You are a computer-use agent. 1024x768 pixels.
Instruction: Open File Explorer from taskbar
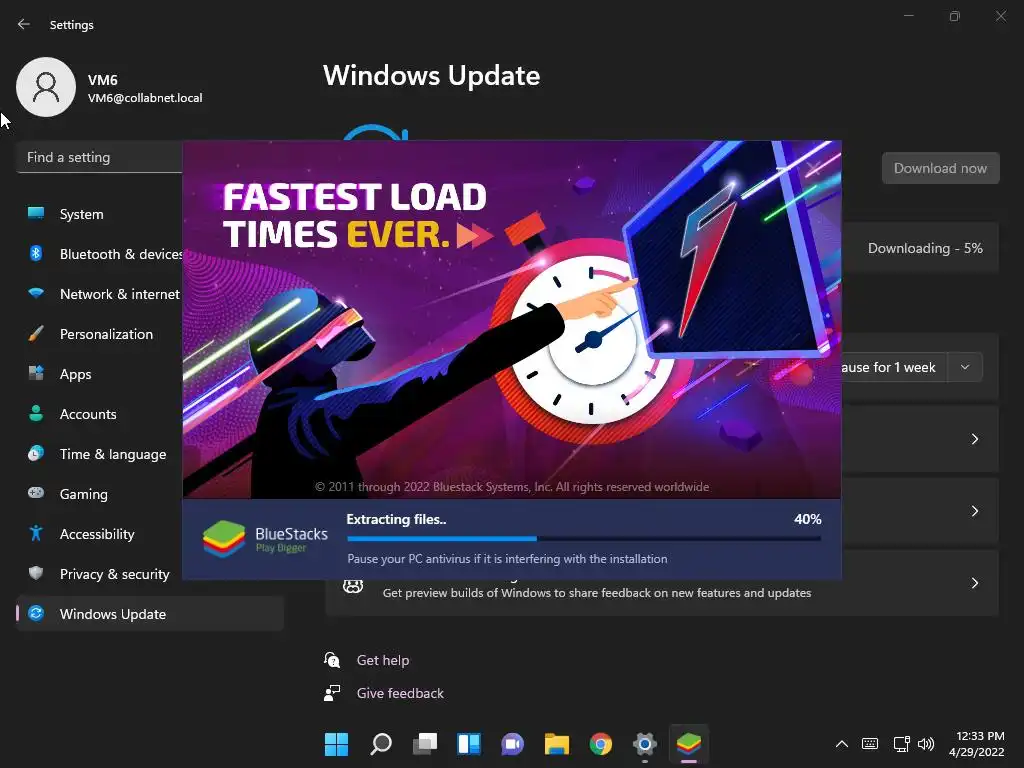(557, 744)
